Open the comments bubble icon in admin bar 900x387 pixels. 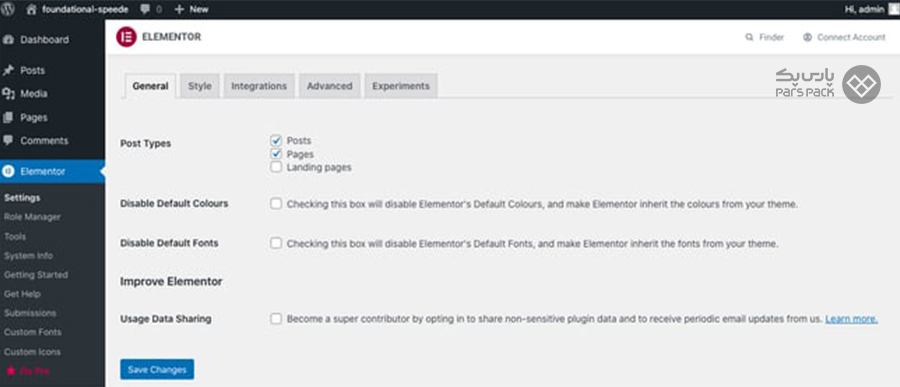click(x=145, y=10)
